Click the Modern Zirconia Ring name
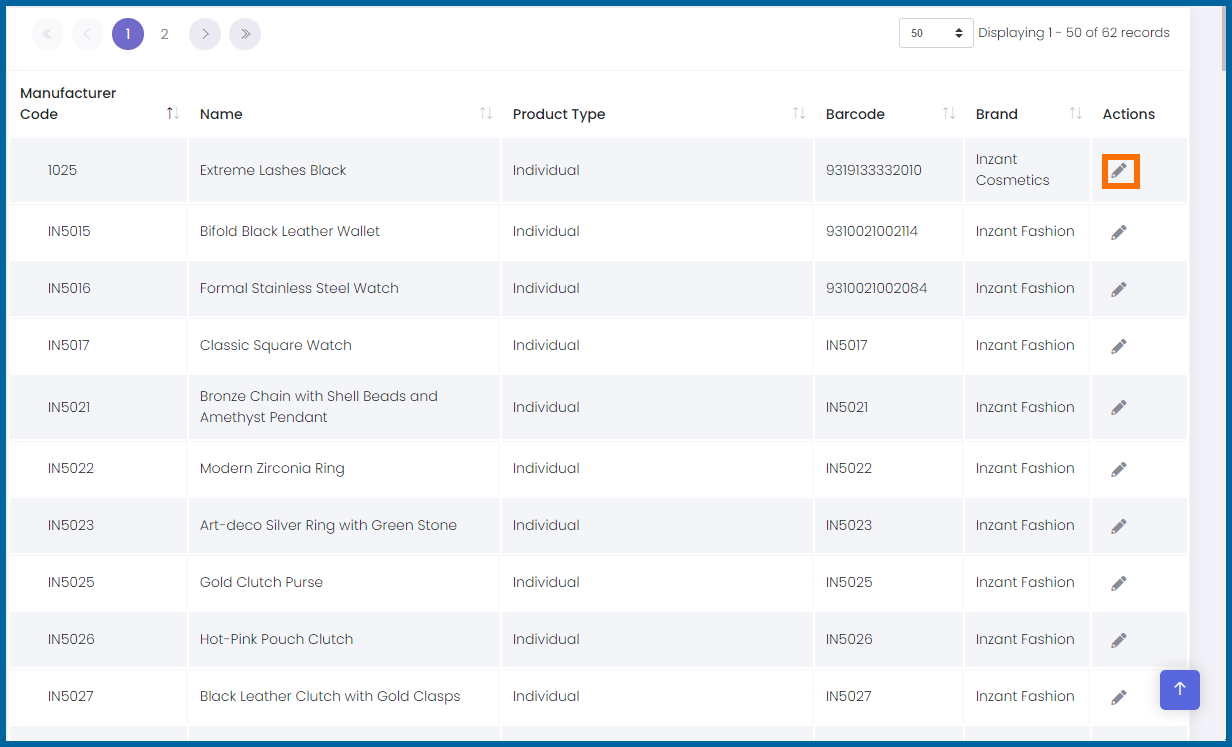 pos(272,468)
